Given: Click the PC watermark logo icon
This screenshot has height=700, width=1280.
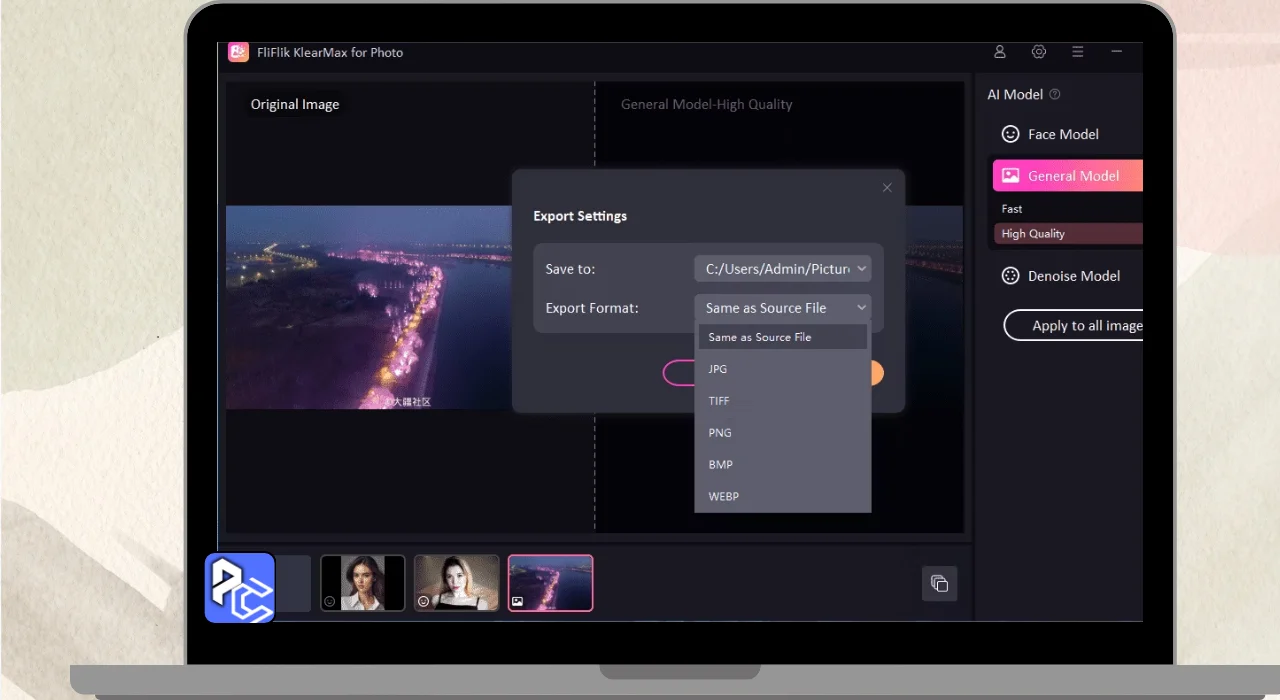Looking at the screenshot, I should [x=240, y=588].
